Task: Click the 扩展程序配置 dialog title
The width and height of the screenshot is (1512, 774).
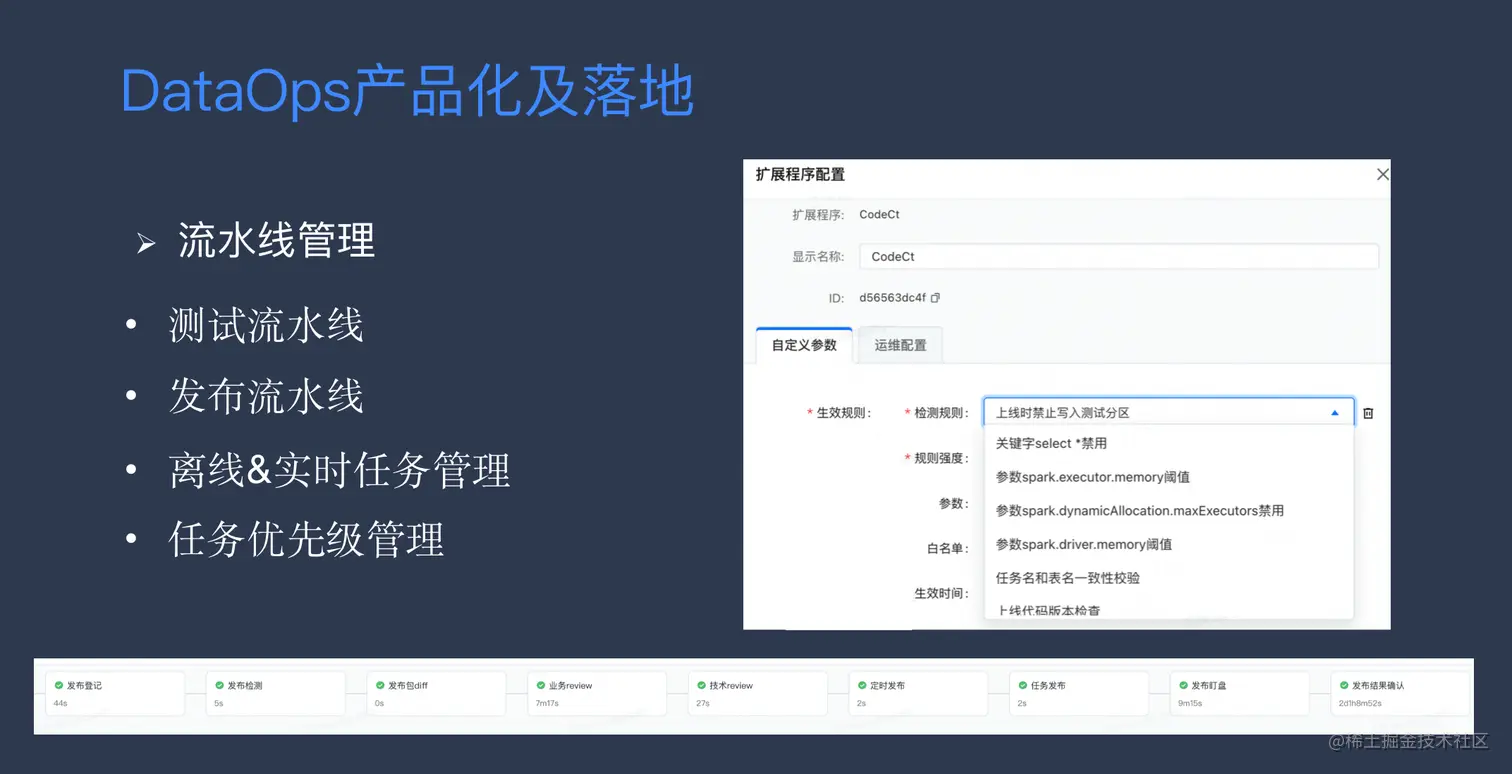Action: pos(800,174)
